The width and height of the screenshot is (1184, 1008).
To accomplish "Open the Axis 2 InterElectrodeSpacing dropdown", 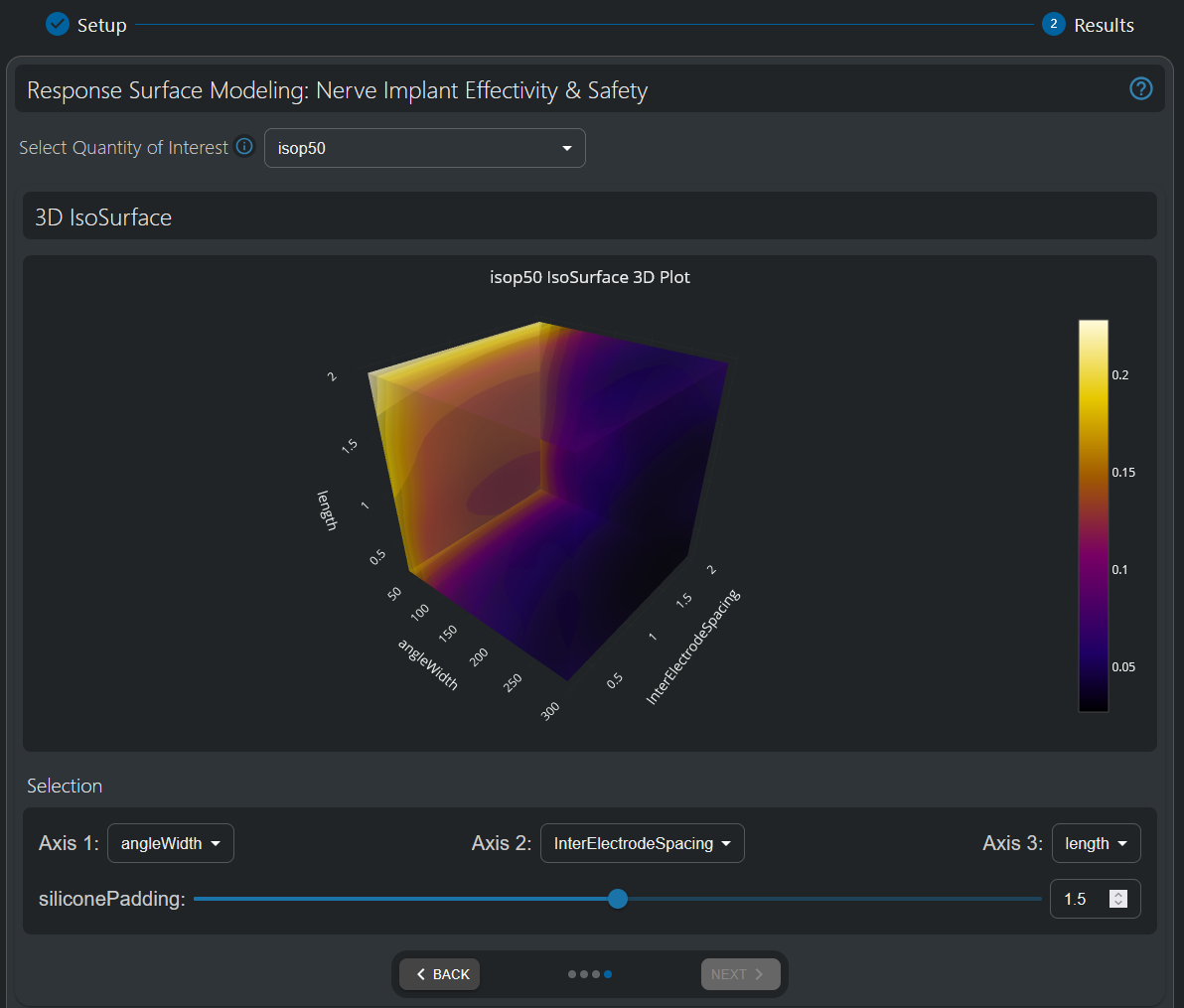I will [x=642, y=842].
